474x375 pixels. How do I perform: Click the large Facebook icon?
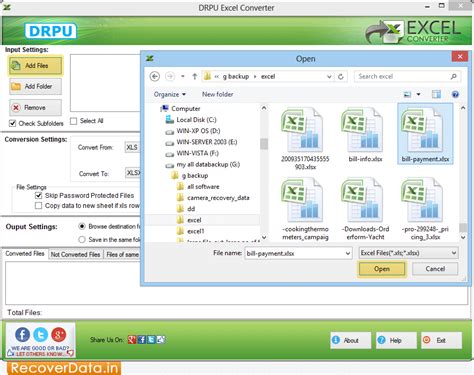pos(23,335)
